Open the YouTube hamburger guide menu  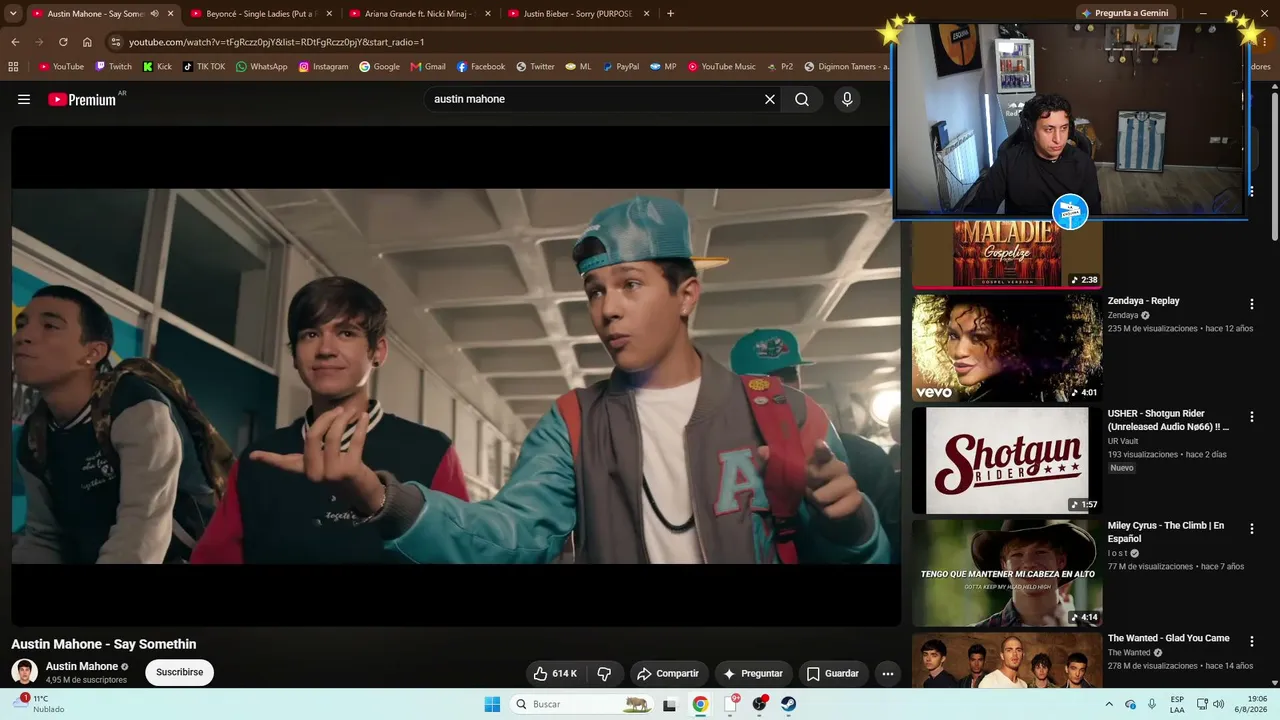[x=24, y=99]
